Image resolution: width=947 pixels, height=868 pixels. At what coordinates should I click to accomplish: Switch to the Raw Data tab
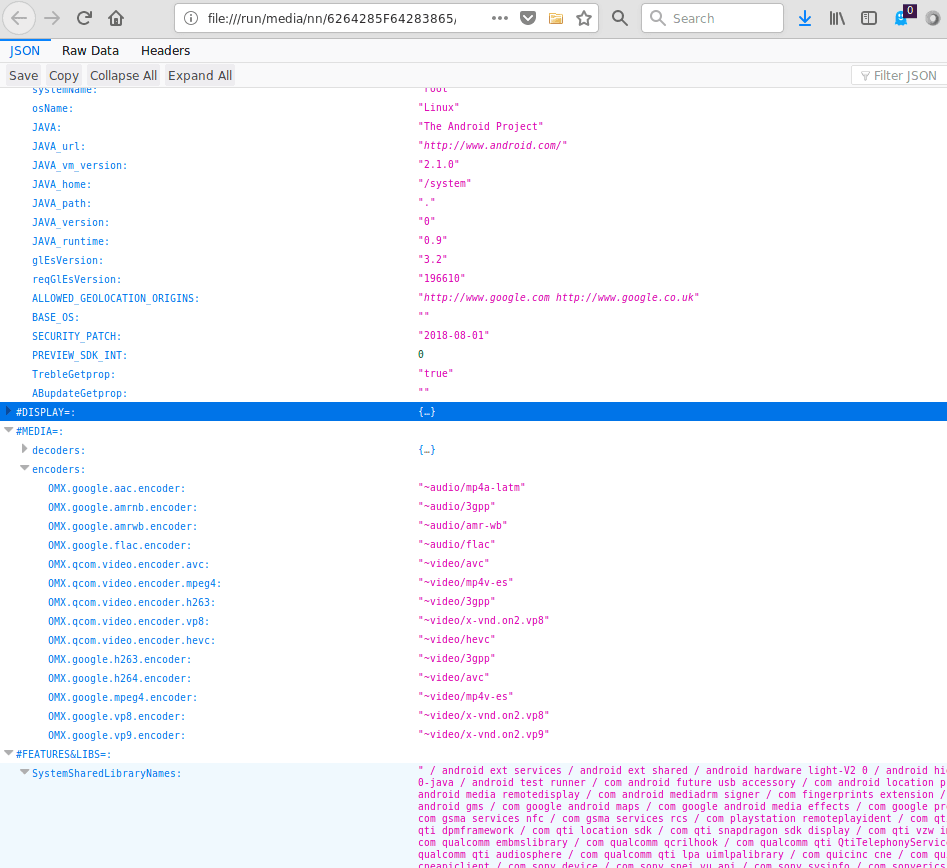(x=91, y=51)
